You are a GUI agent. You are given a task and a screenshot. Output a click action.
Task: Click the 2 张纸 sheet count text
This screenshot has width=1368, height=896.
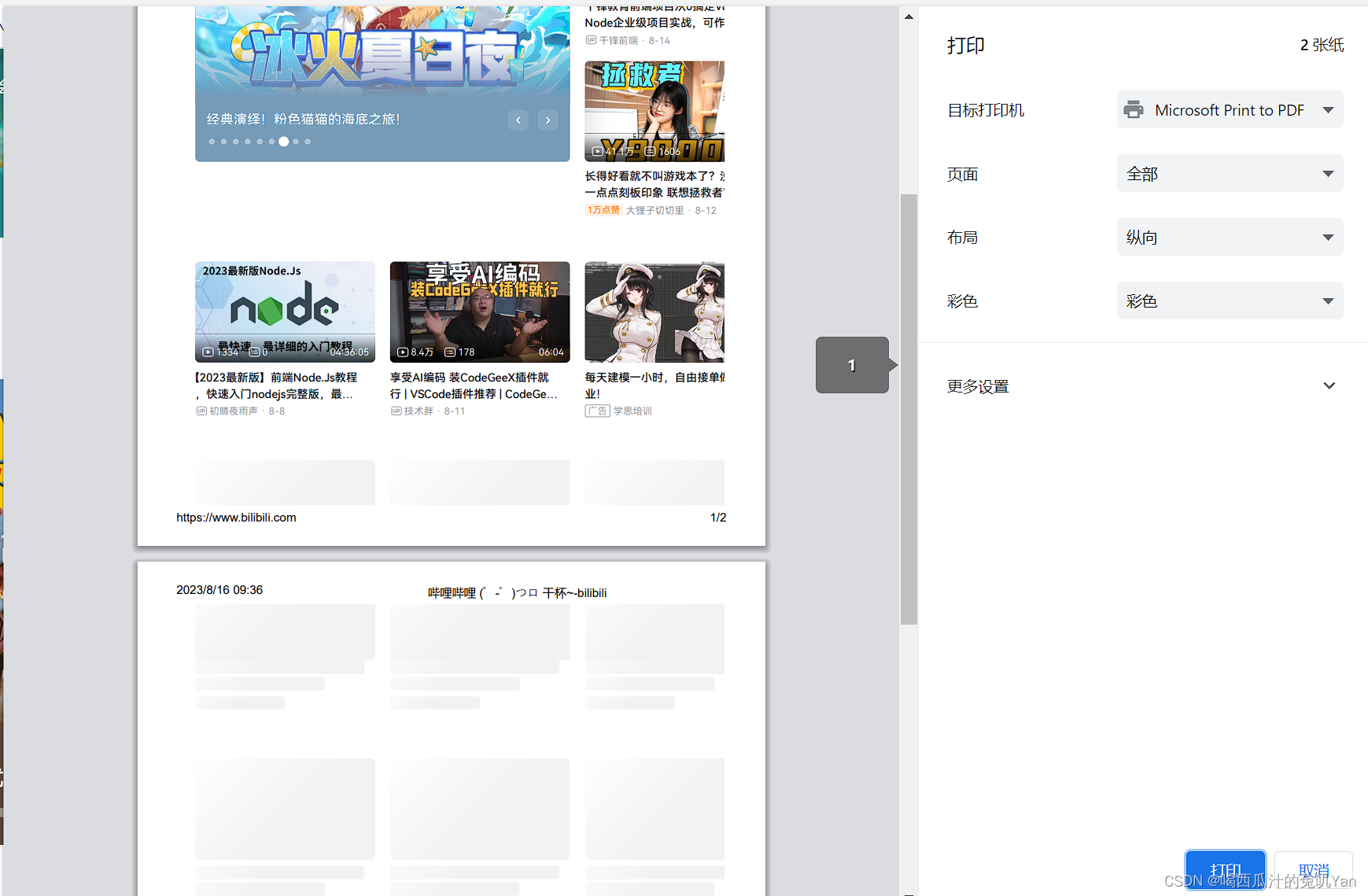click(x=1322, y=45)
